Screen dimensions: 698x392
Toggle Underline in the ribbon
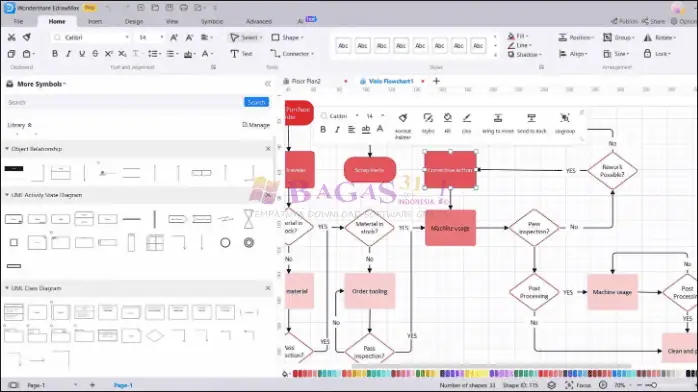tap(82, 54)
